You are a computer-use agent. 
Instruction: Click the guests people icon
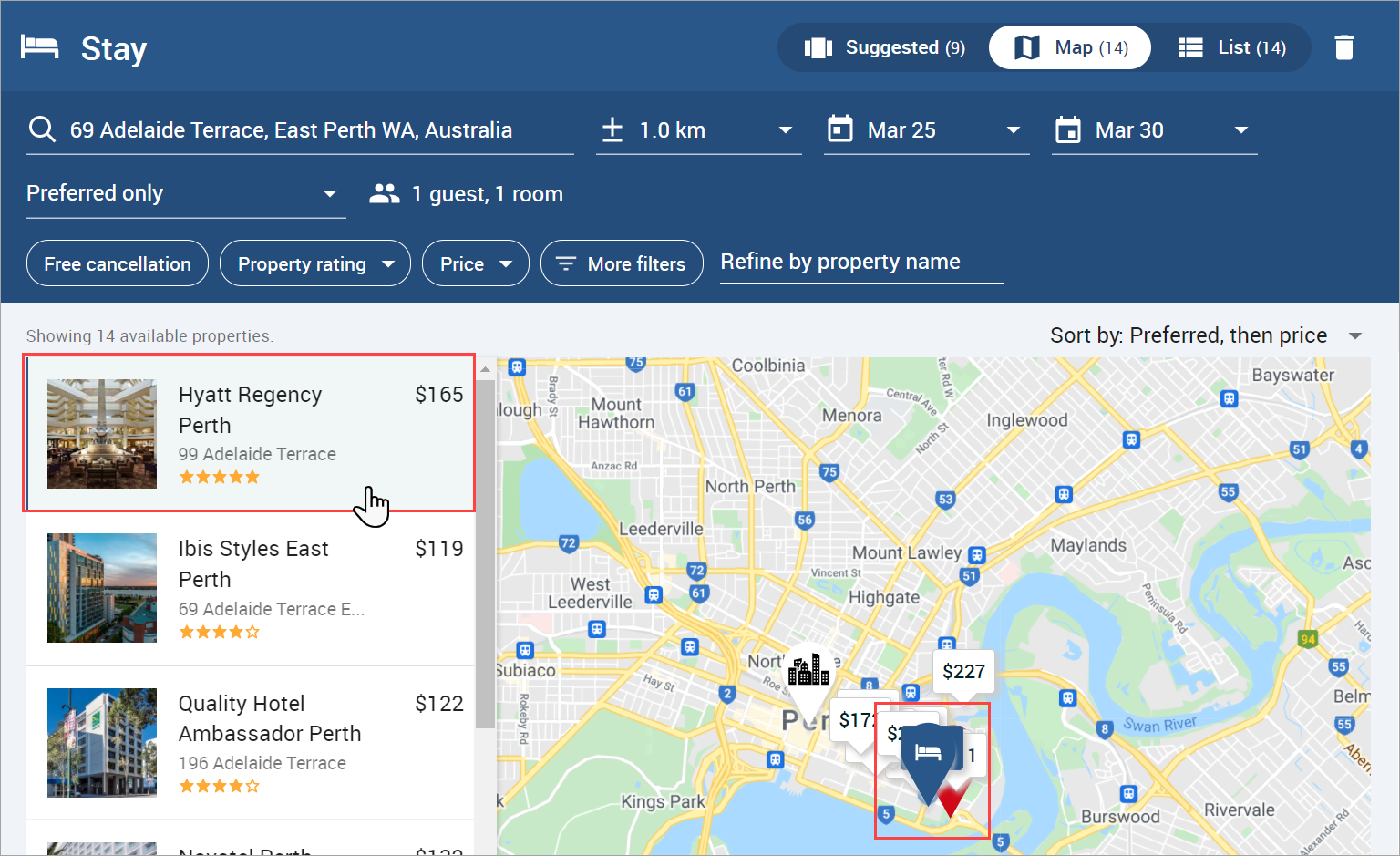[x=385, y=193]
